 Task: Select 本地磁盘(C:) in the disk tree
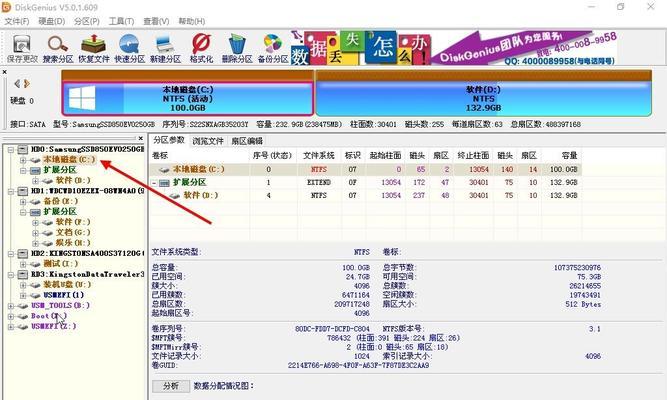pyautogui.click(x=69, y=160)
